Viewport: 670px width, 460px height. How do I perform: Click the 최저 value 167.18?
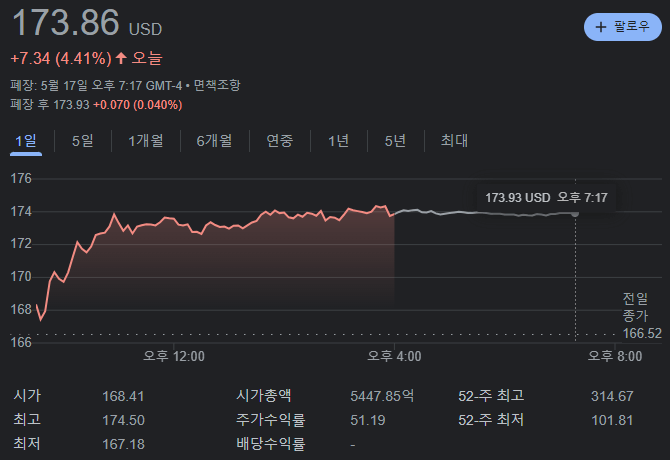pos(123,444)
